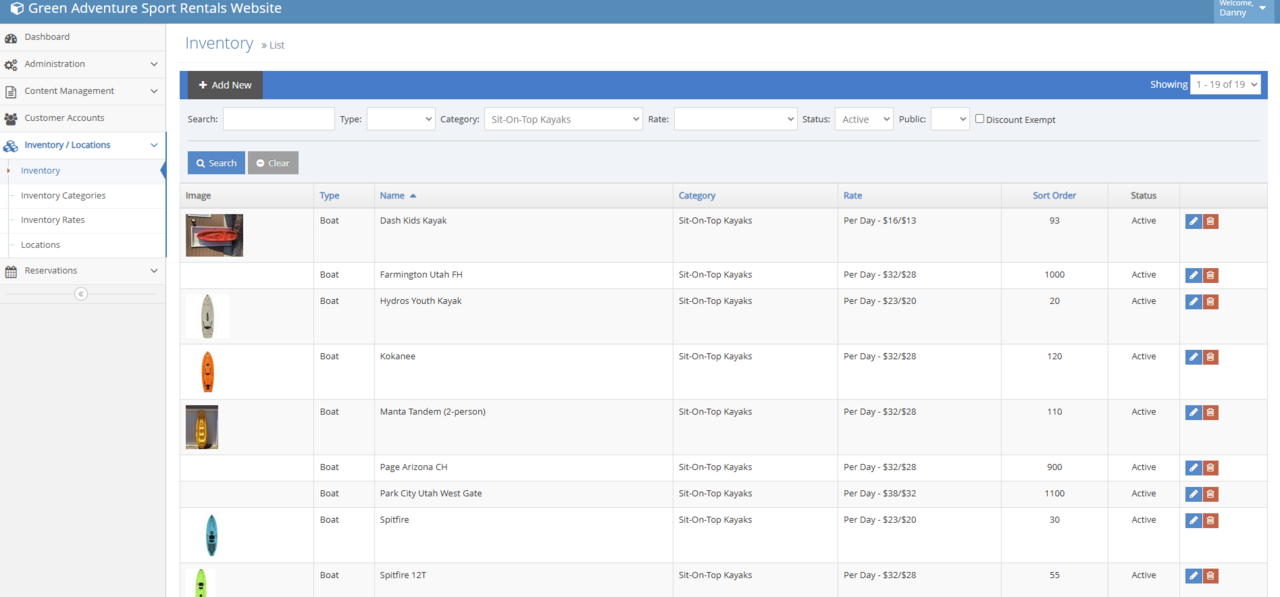Delete the Park City Utah West Gate item
Image resolution: width=1280 pixels, height=597 pixels.
pyautogui.click(x=1210, y=494)
